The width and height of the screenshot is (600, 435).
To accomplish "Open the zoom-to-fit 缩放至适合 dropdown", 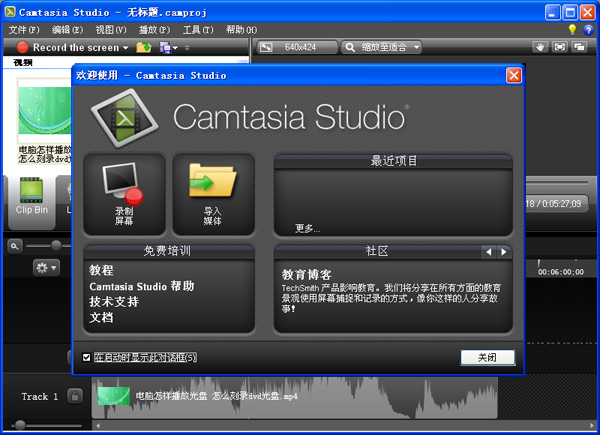I will [x=381, y=47].
